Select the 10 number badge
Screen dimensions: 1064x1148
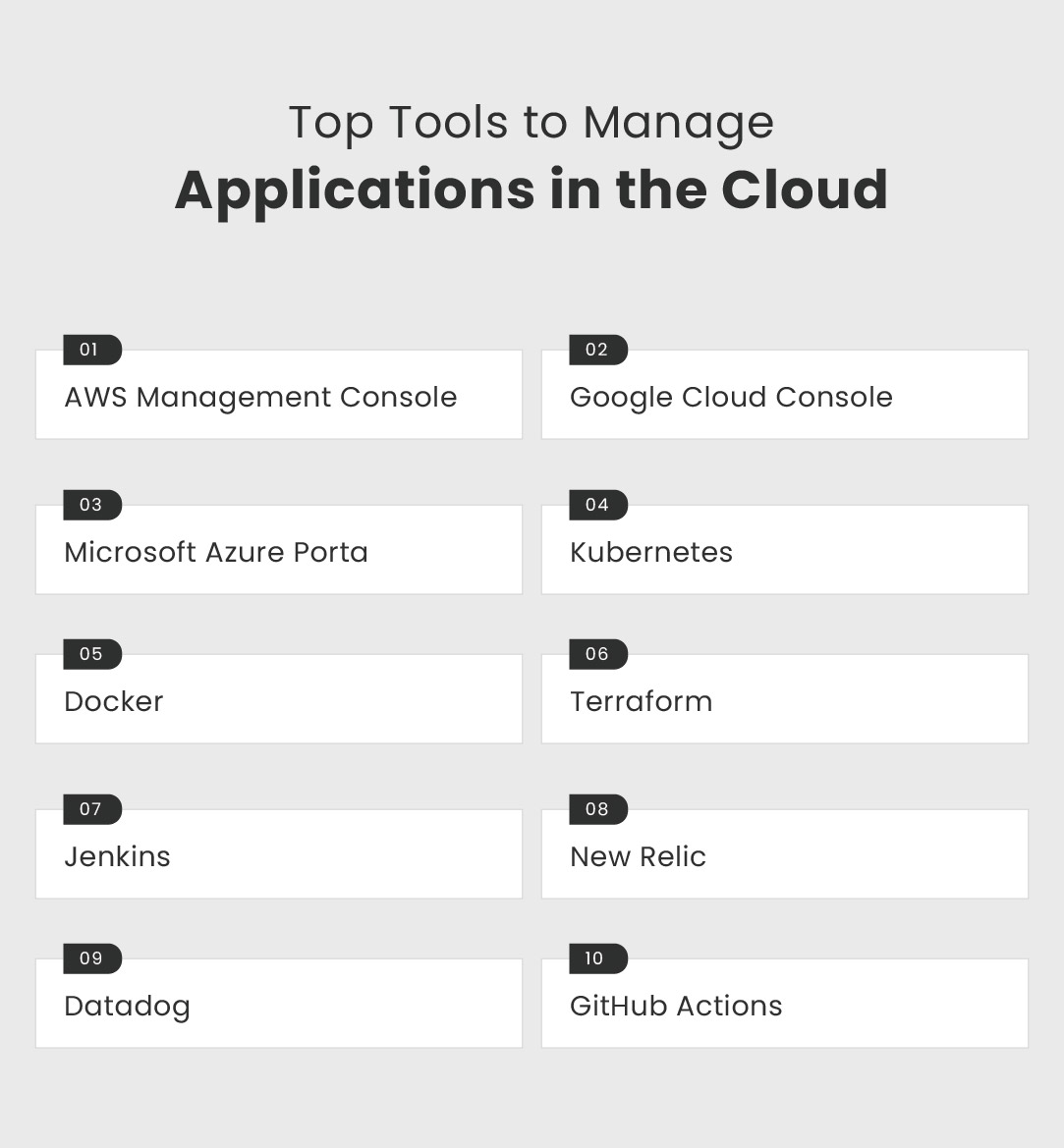[x=597, y=958]
